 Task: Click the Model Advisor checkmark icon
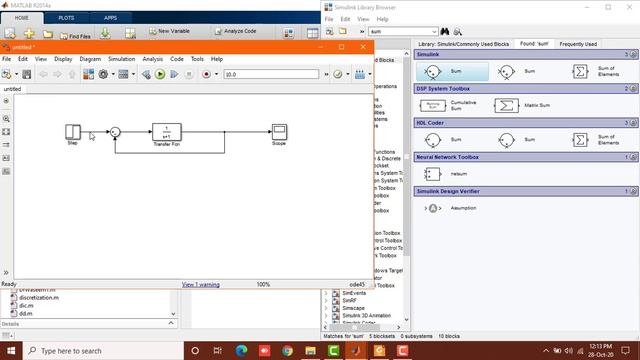pos(338,74)
